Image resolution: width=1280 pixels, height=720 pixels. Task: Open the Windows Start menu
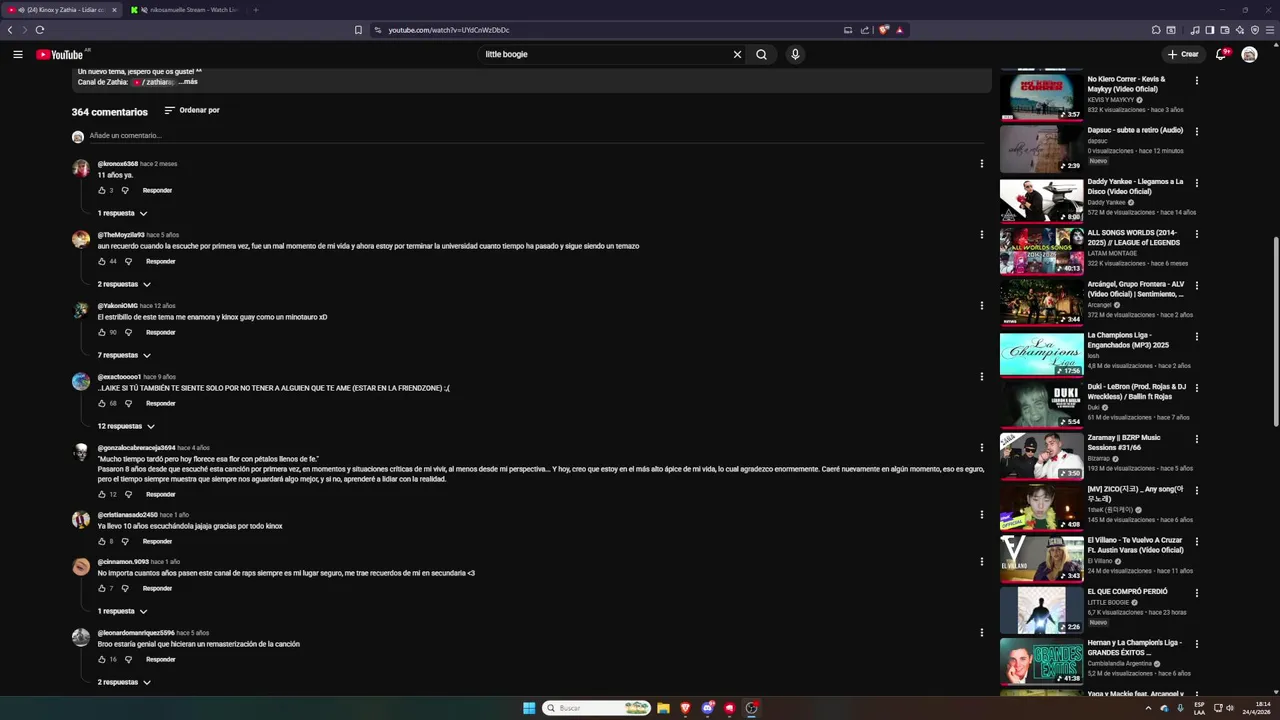click(529, 708)
